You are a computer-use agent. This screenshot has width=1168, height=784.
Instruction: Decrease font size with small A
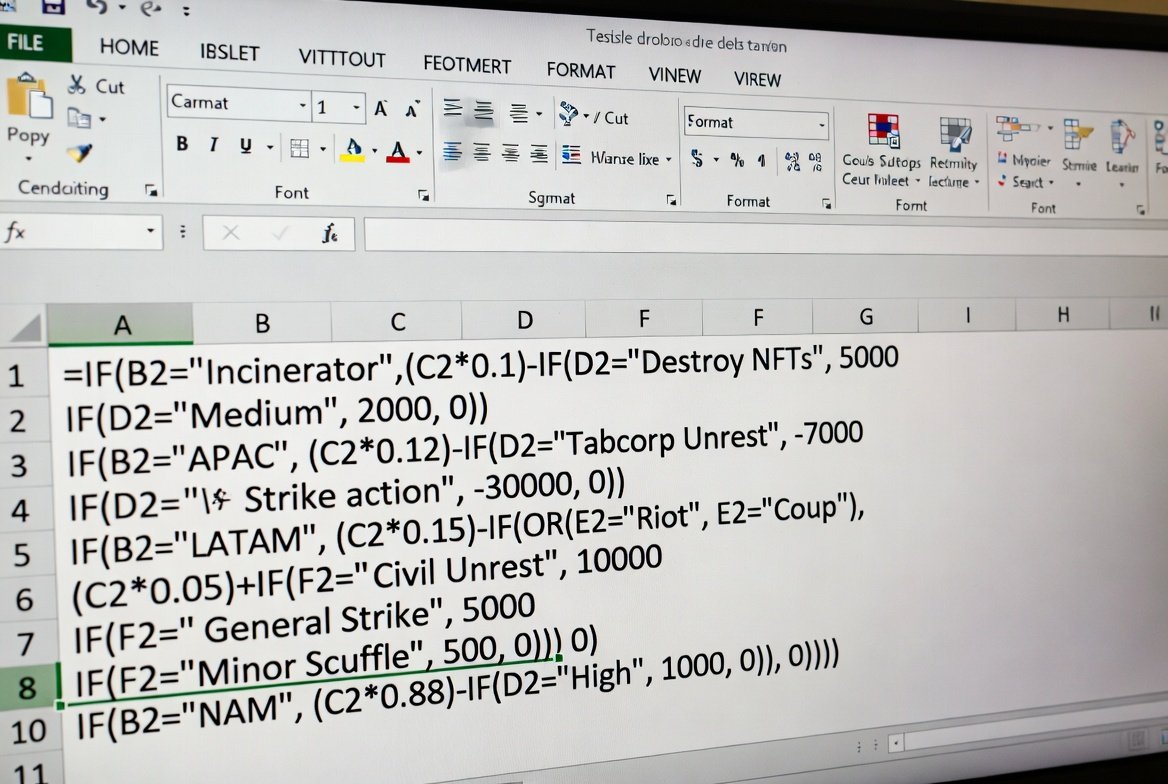411,110
